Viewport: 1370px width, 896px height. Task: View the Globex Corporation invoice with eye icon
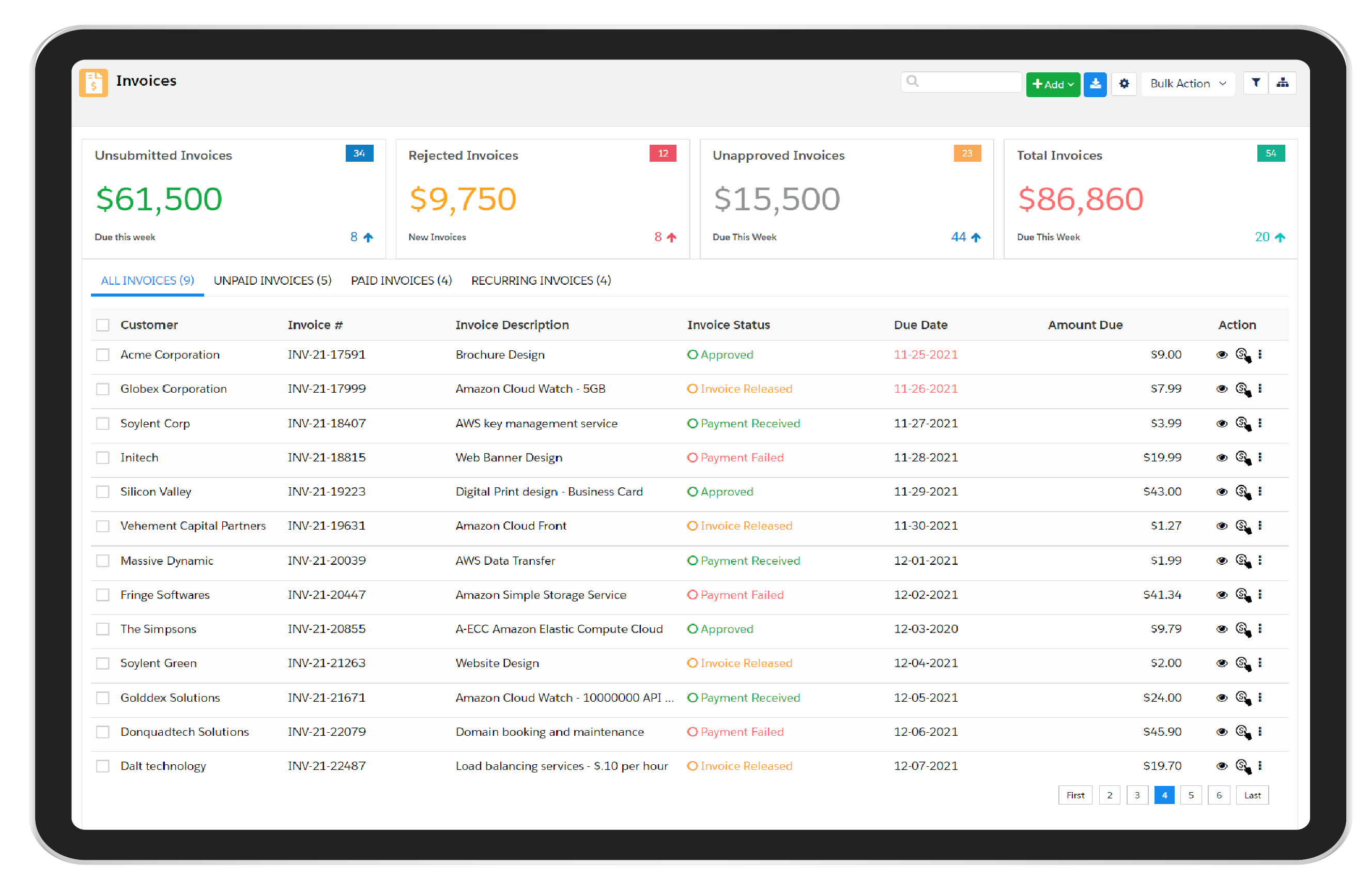[1222, 389]
